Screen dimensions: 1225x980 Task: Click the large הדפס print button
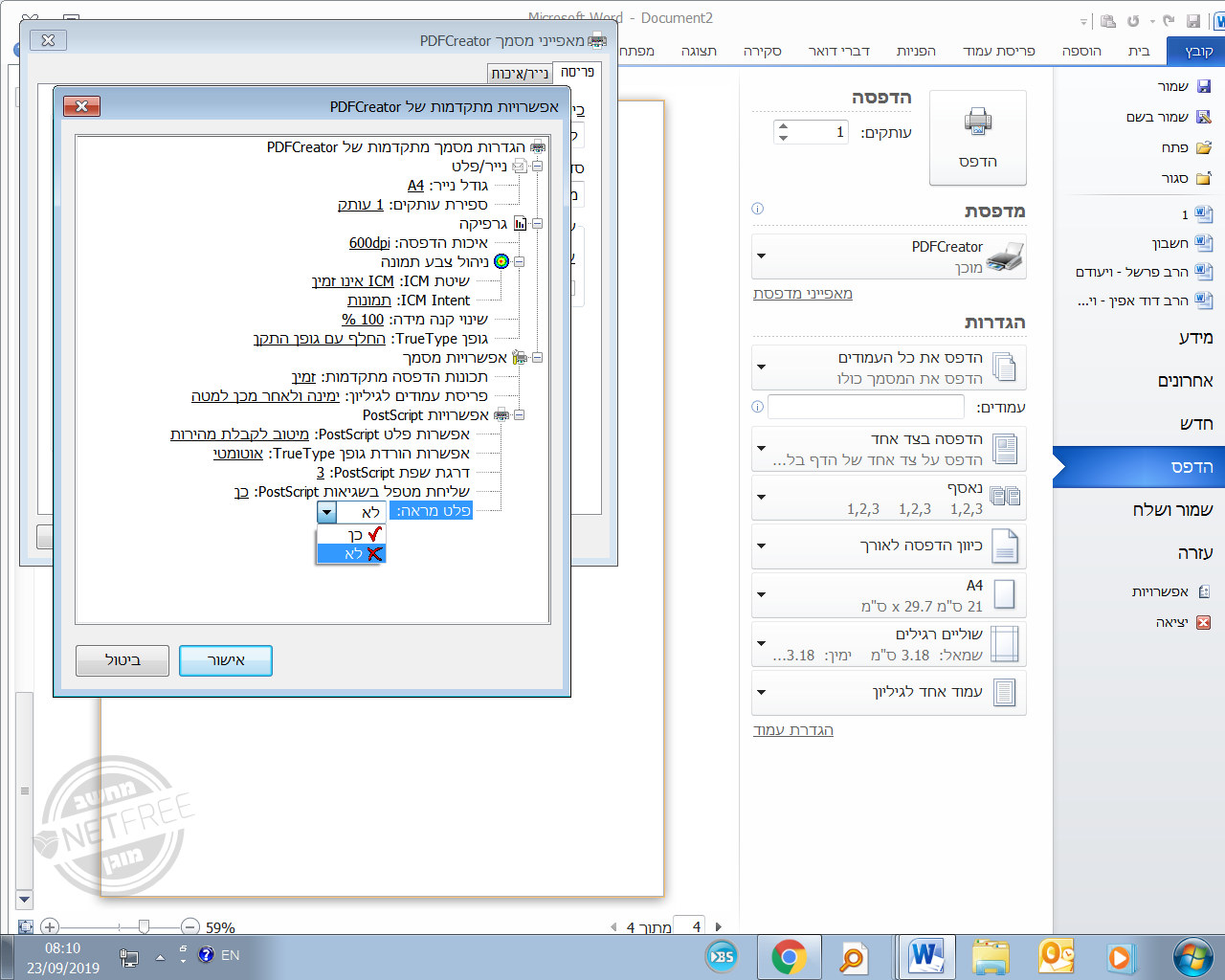click(x=978, y=138)
